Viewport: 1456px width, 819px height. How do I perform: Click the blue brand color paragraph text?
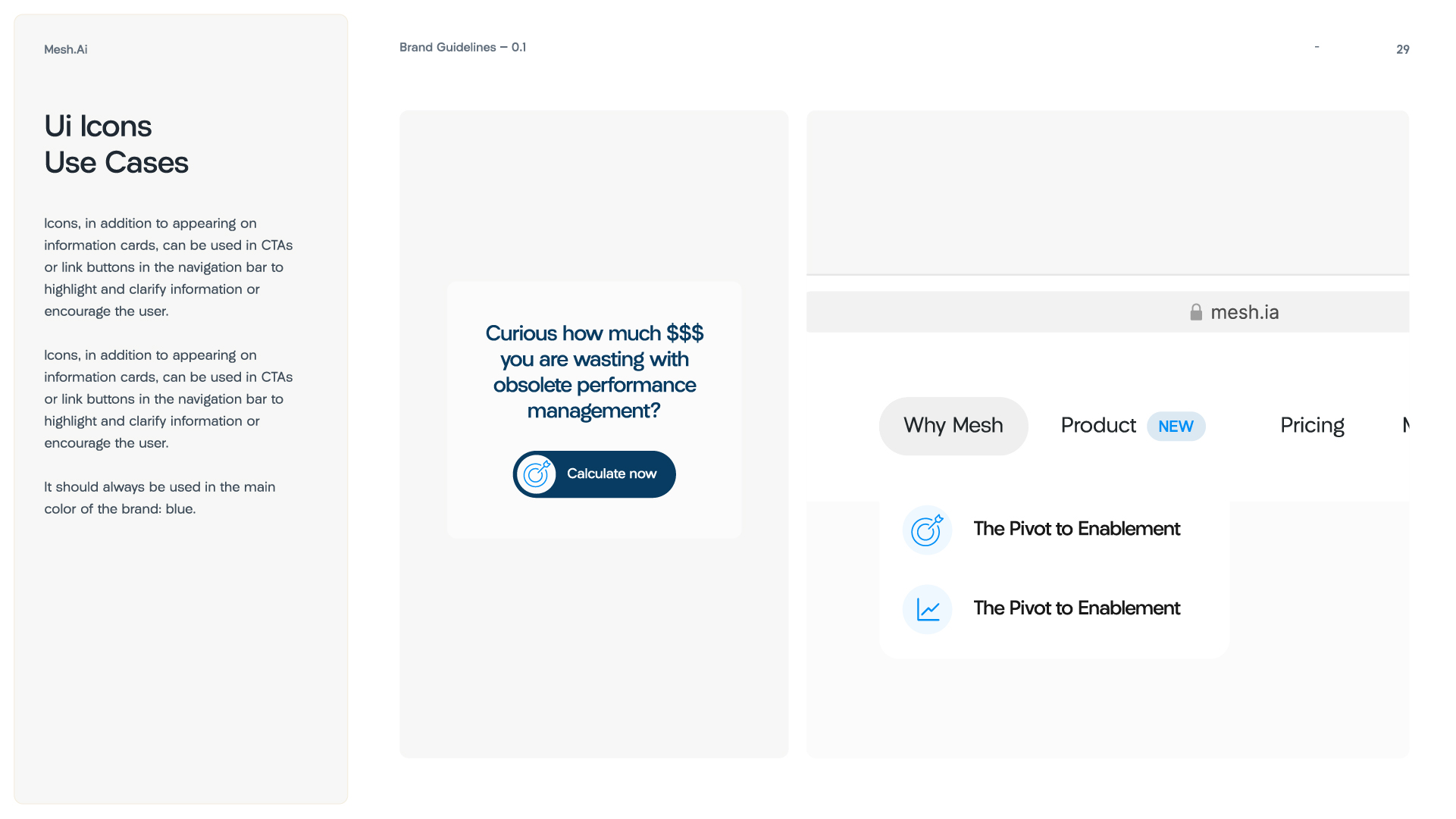[159, 498]
